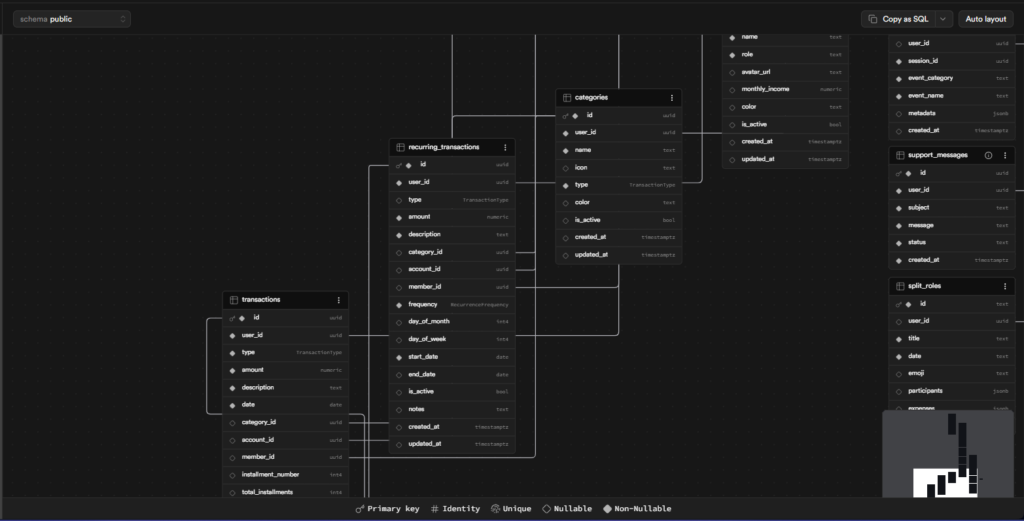Click the nullable diamond beside categories icon column

click(566, 168)
